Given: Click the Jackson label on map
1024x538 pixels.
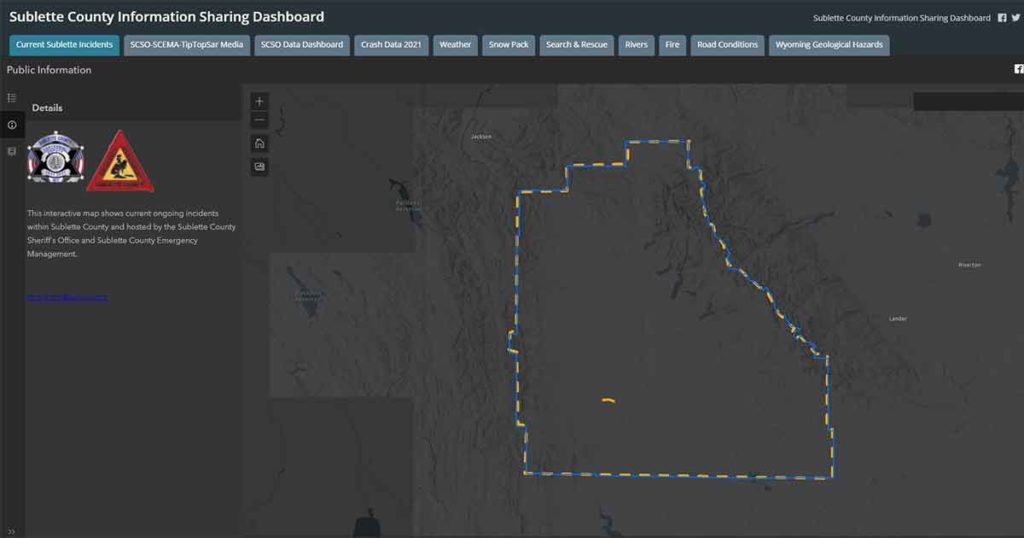Looking at the screenshot, I should point(481,136).
